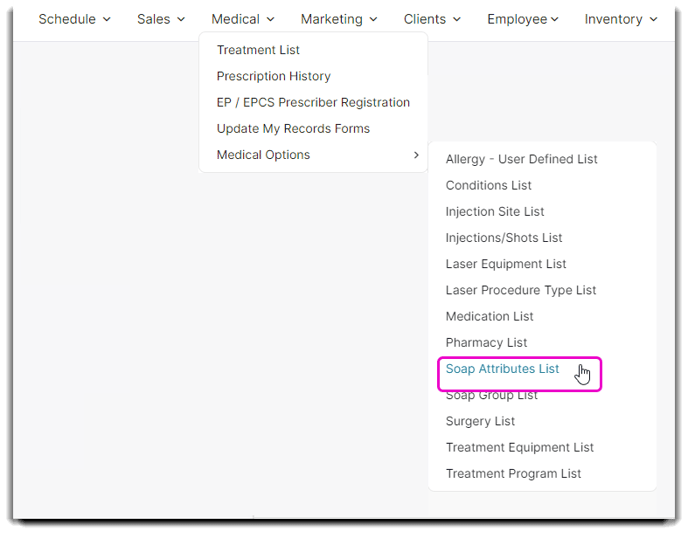Click the Medical menu in the navbar
This screenshot has width=688, height=545.
pyautogui.click(x=243, y=19)
